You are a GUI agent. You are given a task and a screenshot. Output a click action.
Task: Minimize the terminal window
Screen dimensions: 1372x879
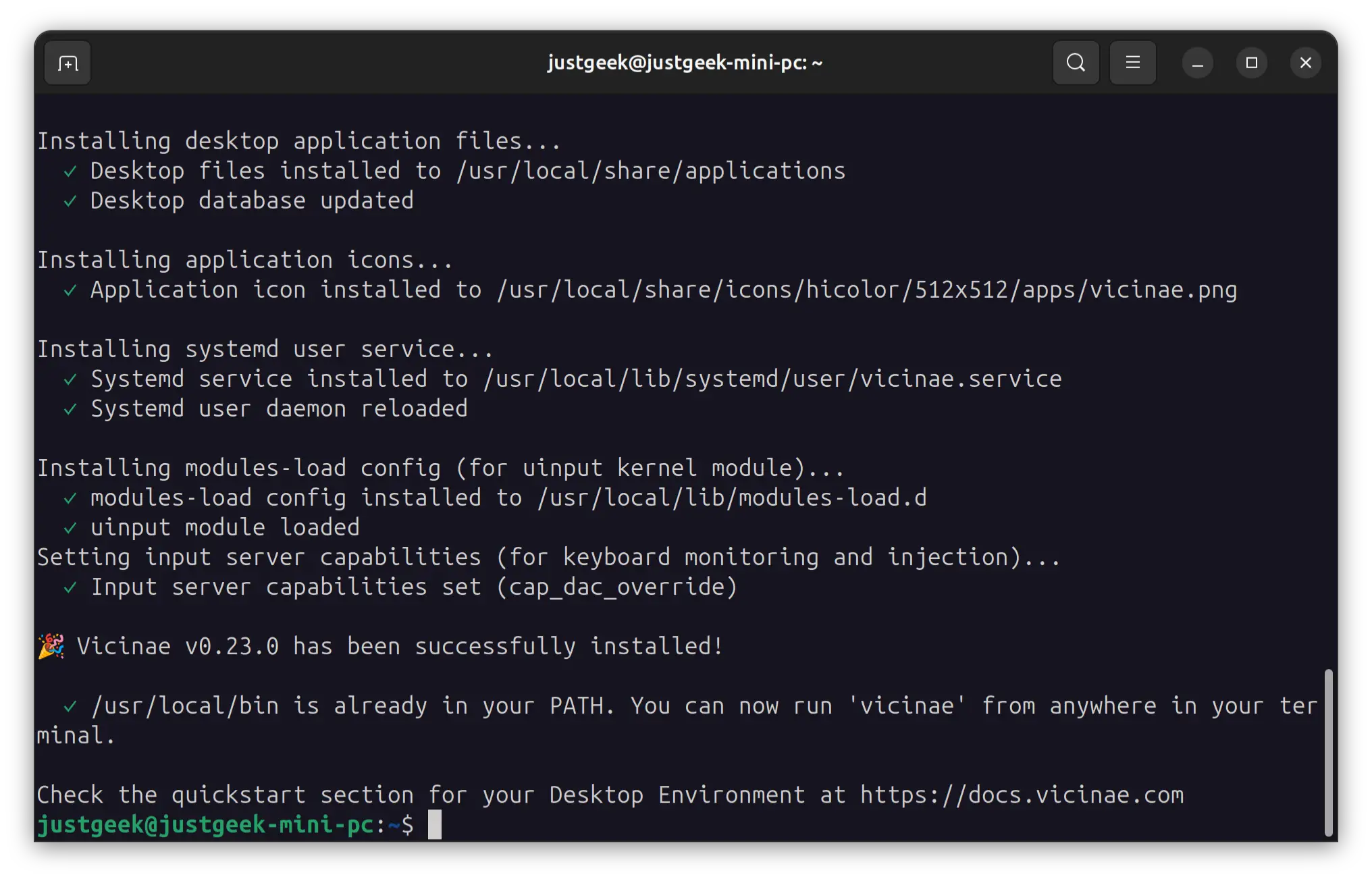[x=1198, y=63]
